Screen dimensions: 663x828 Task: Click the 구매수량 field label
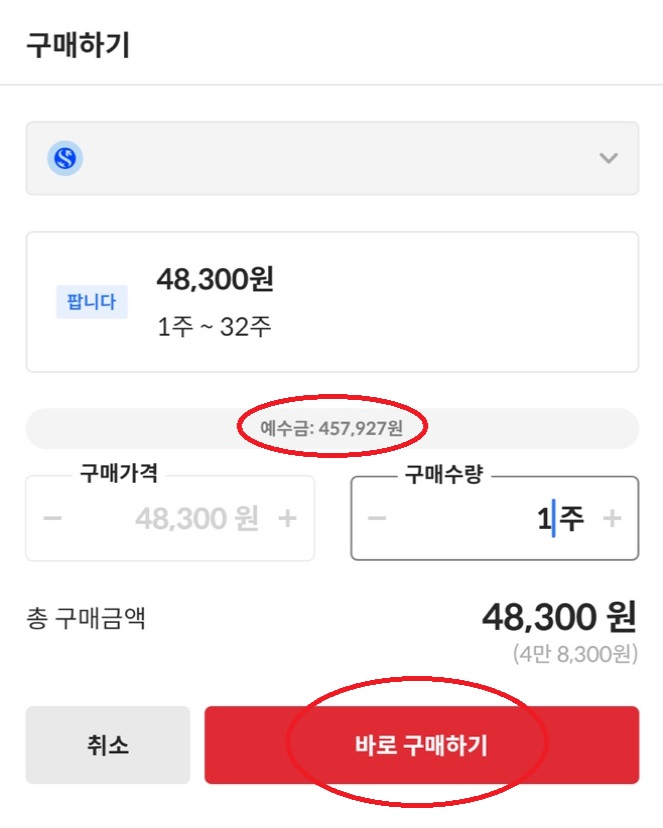click(x=443, y=474)
